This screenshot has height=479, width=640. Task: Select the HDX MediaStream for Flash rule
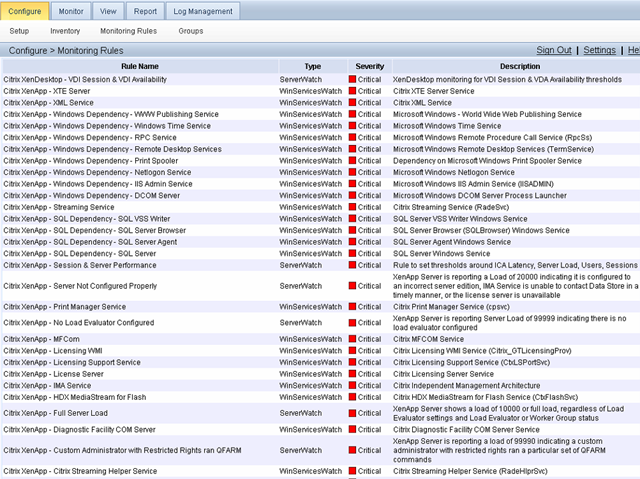[74, 397]
